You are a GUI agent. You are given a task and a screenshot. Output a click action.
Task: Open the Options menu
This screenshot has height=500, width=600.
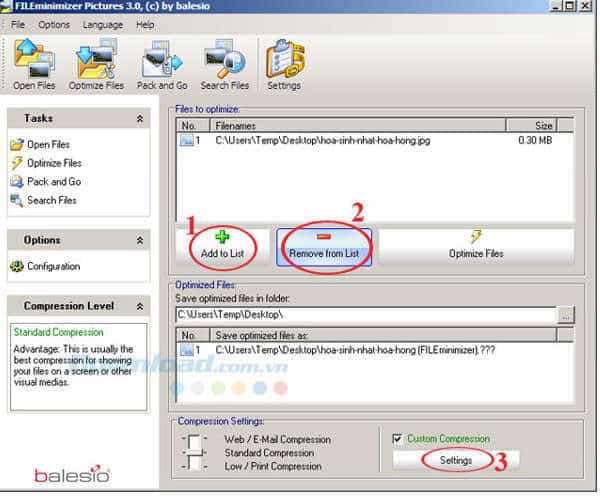click(x=54, y=25)
